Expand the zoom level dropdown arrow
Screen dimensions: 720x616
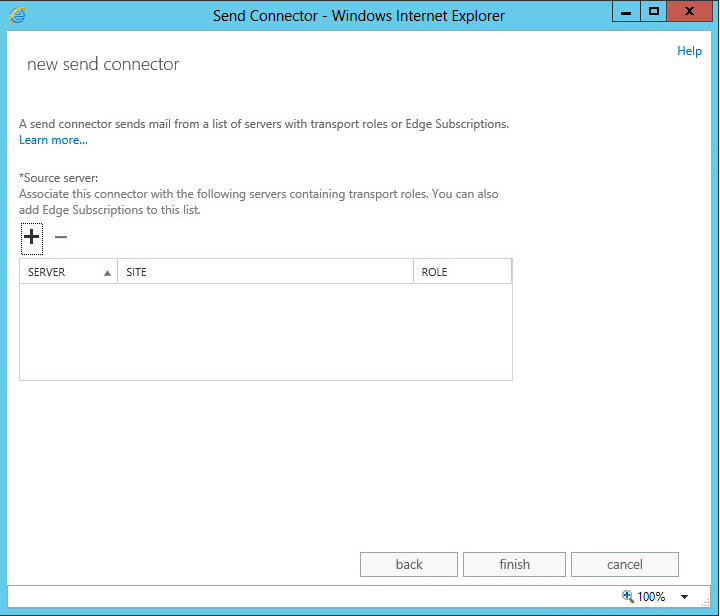tap(685, 597)
